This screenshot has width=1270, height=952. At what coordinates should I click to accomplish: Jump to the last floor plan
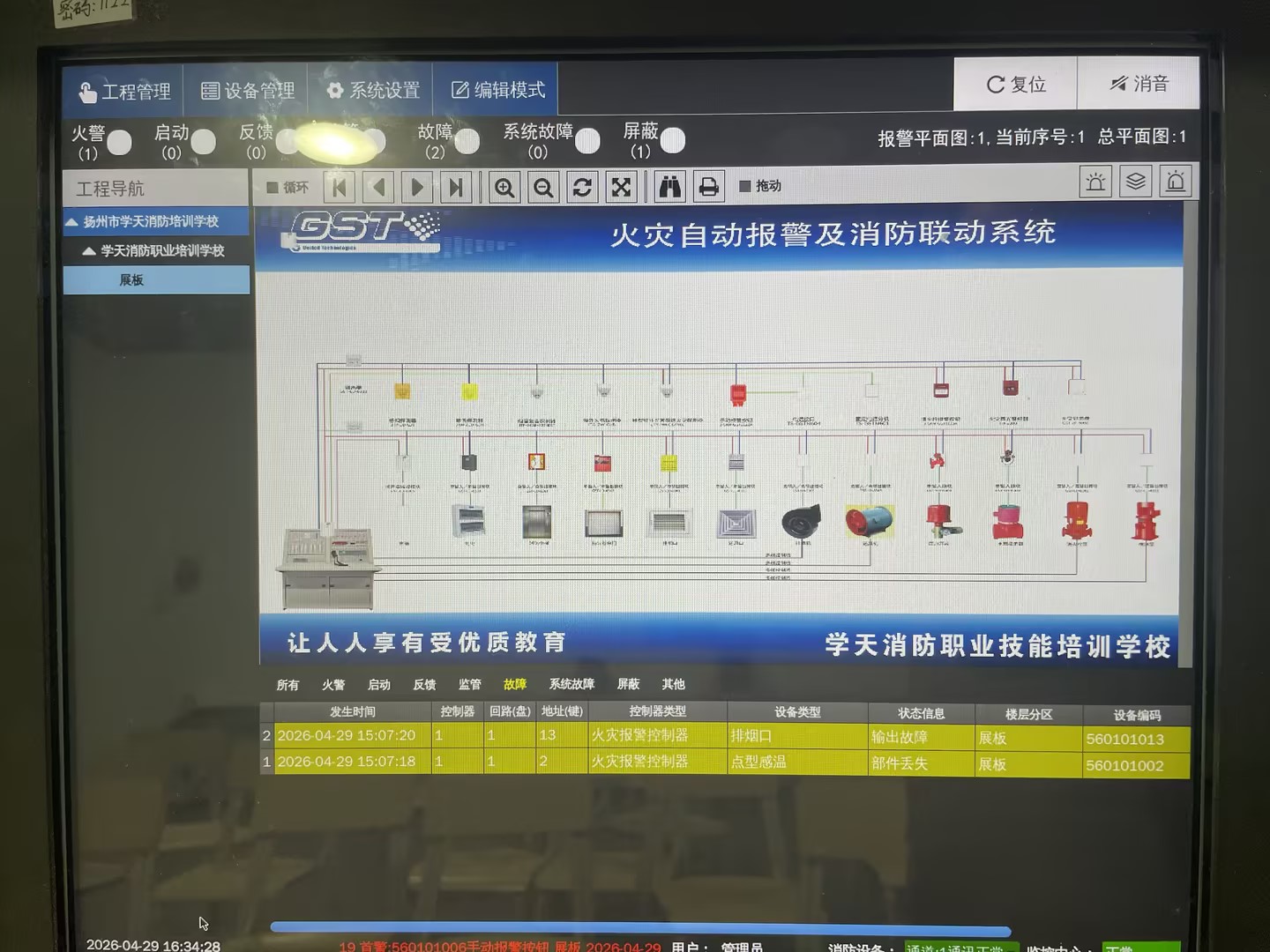(x=456, y=187)
